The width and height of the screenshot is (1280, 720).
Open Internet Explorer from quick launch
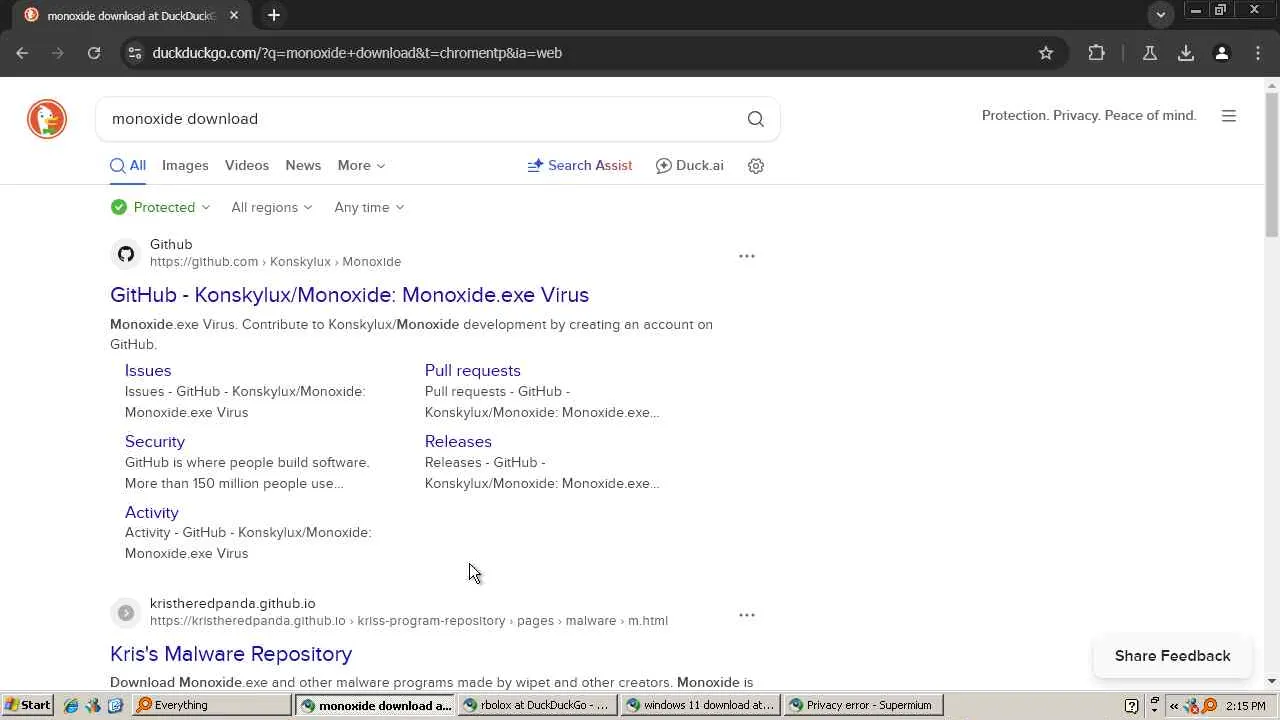pos(71,705)
